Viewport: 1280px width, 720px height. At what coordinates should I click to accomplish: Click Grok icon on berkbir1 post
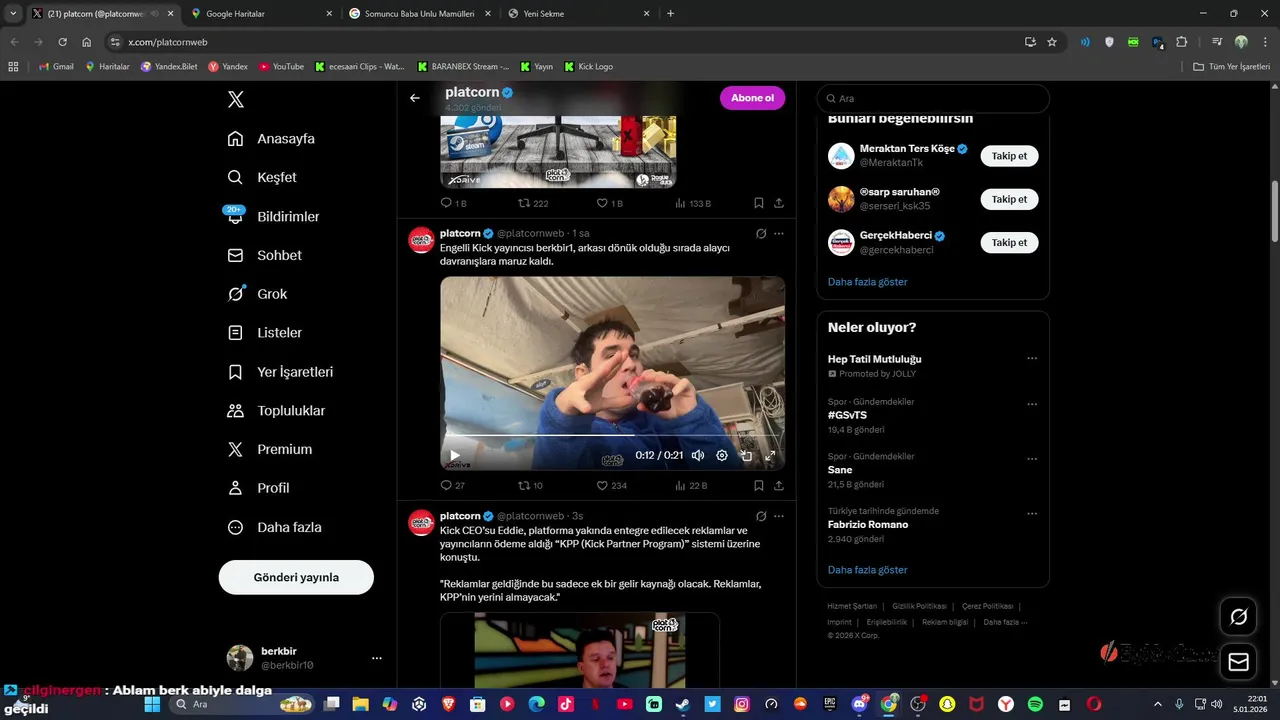(761, 233)
